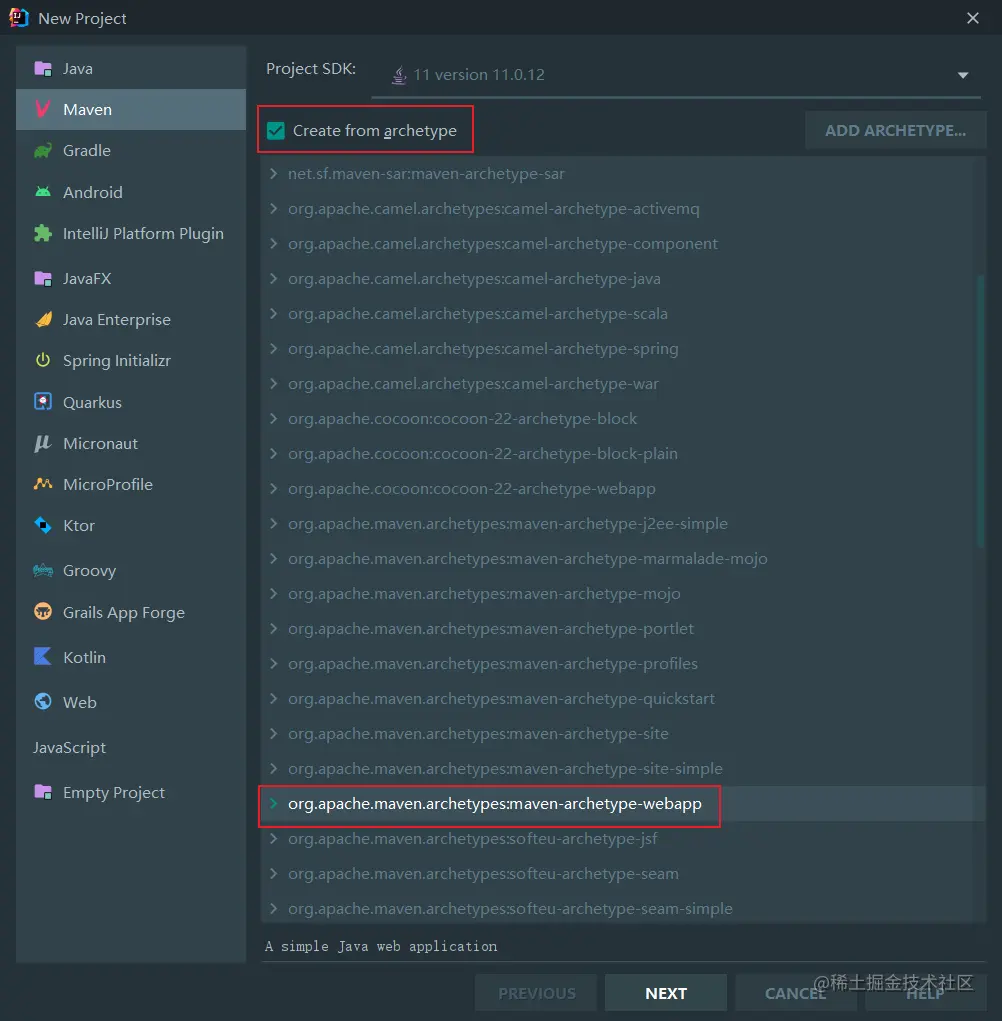The width and height of the screenshot is (1002, 1021).
Task: Click ADD ARCHETYPE... button
Action: [895, 130]
